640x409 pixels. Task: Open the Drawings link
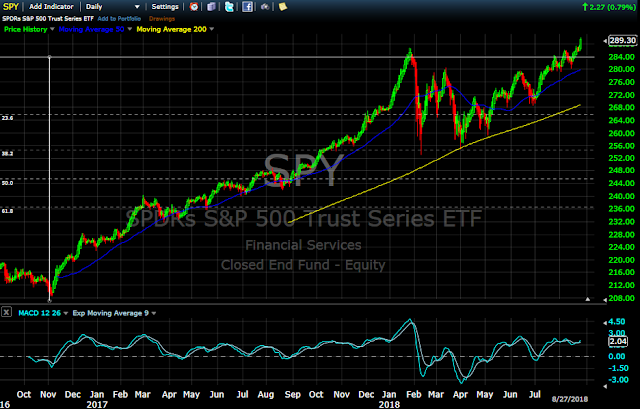tap(162, 19)
